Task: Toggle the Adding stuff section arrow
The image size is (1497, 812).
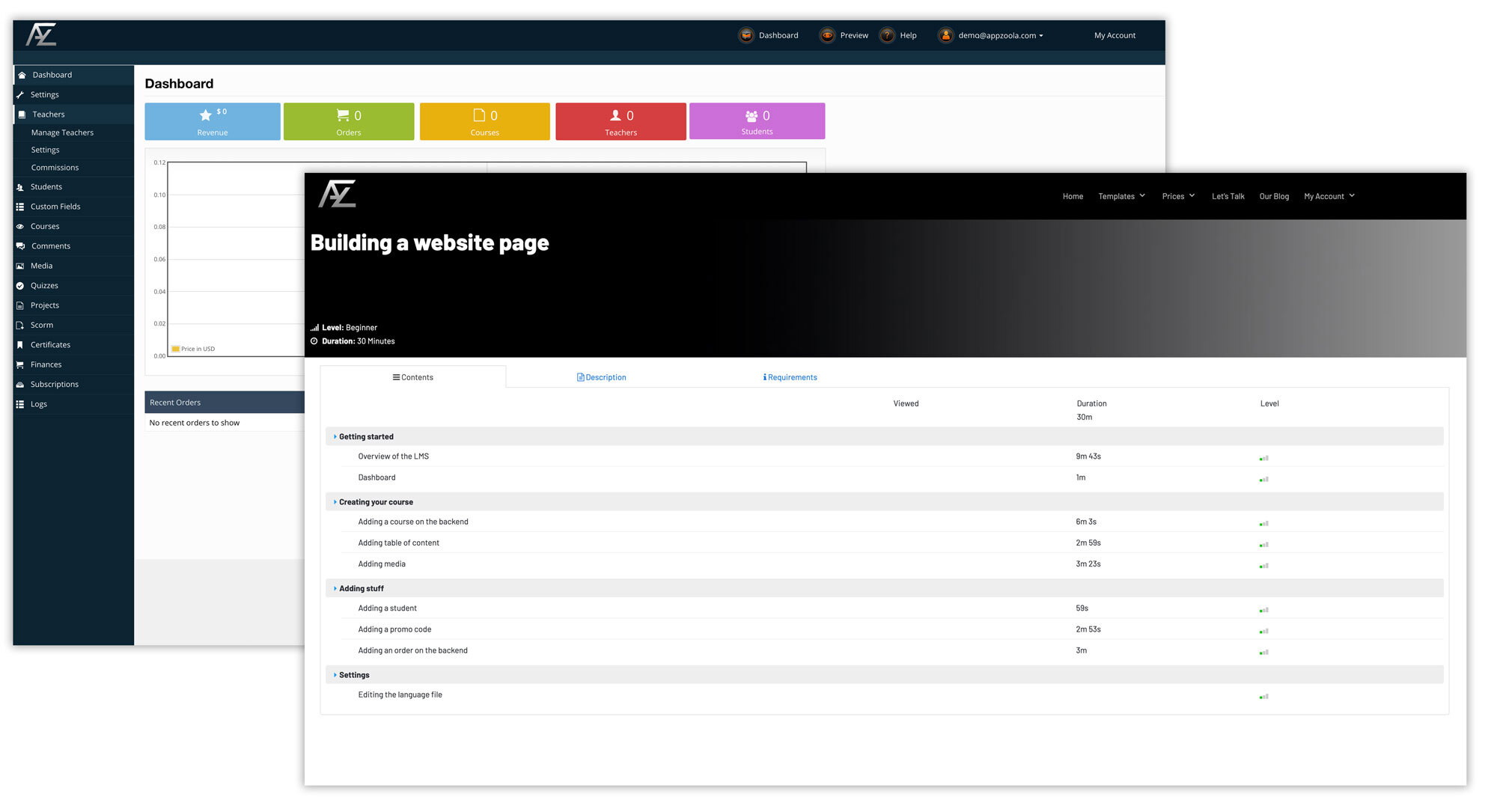Action: 335,588
